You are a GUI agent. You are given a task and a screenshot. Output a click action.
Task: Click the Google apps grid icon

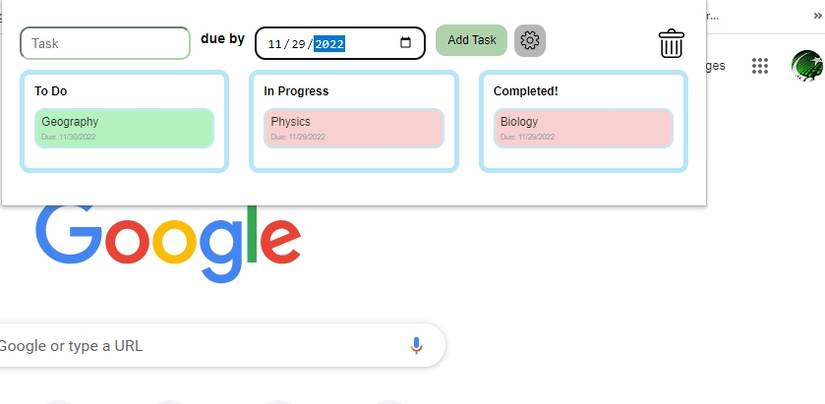tap(760, 66)
